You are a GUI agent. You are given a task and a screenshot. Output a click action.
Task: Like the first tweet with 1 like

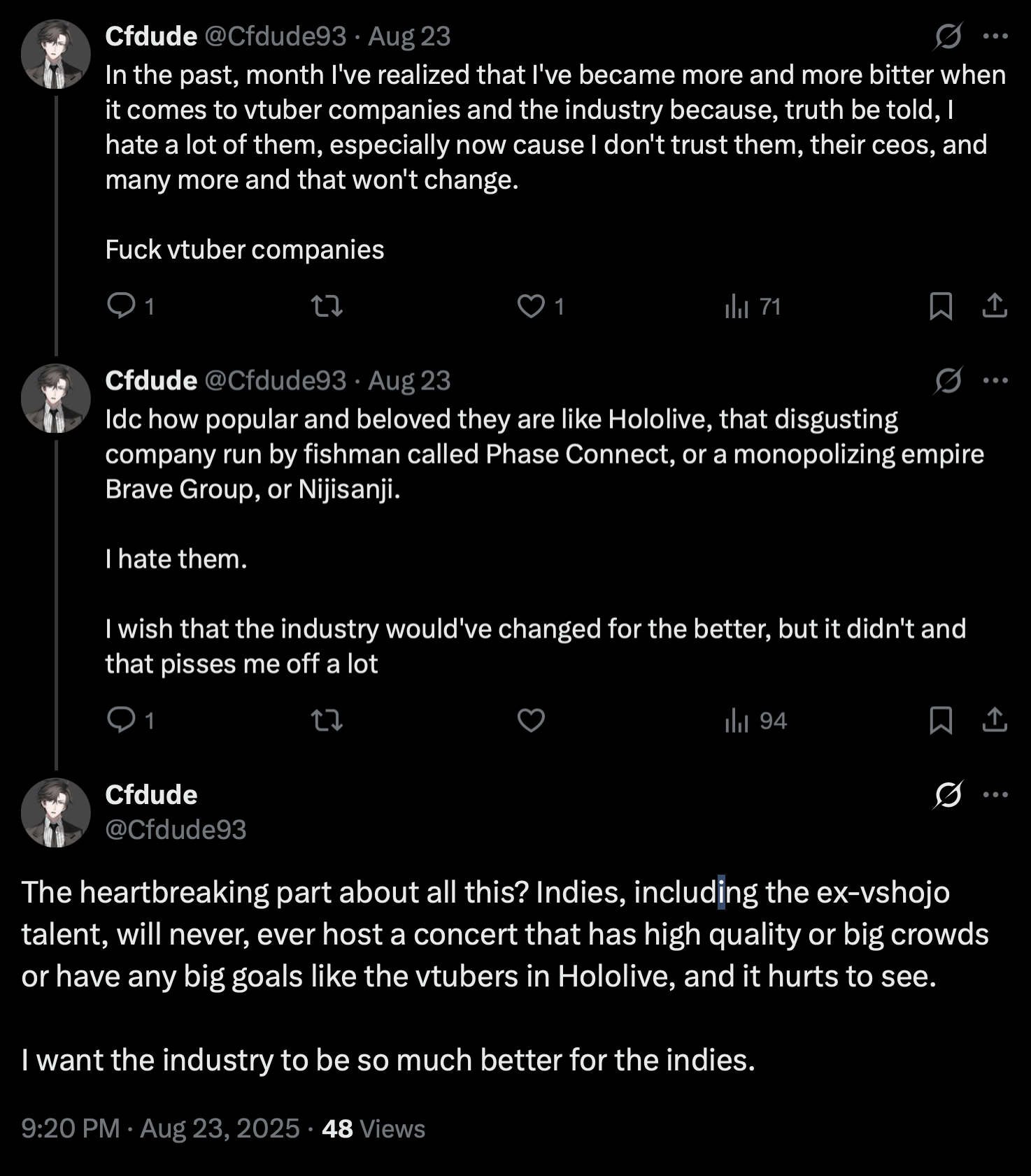pos(531,306)
